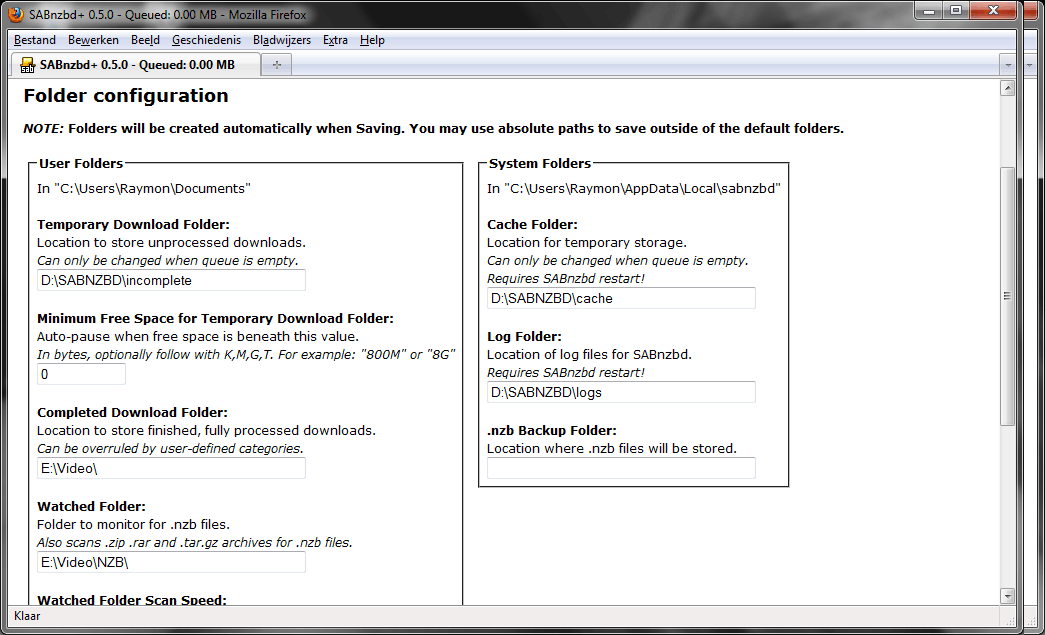This screenshot has width=1045, height=635.
Task: Click "Can be overruled by user-defined categories" note
Action: pos(170,448)
